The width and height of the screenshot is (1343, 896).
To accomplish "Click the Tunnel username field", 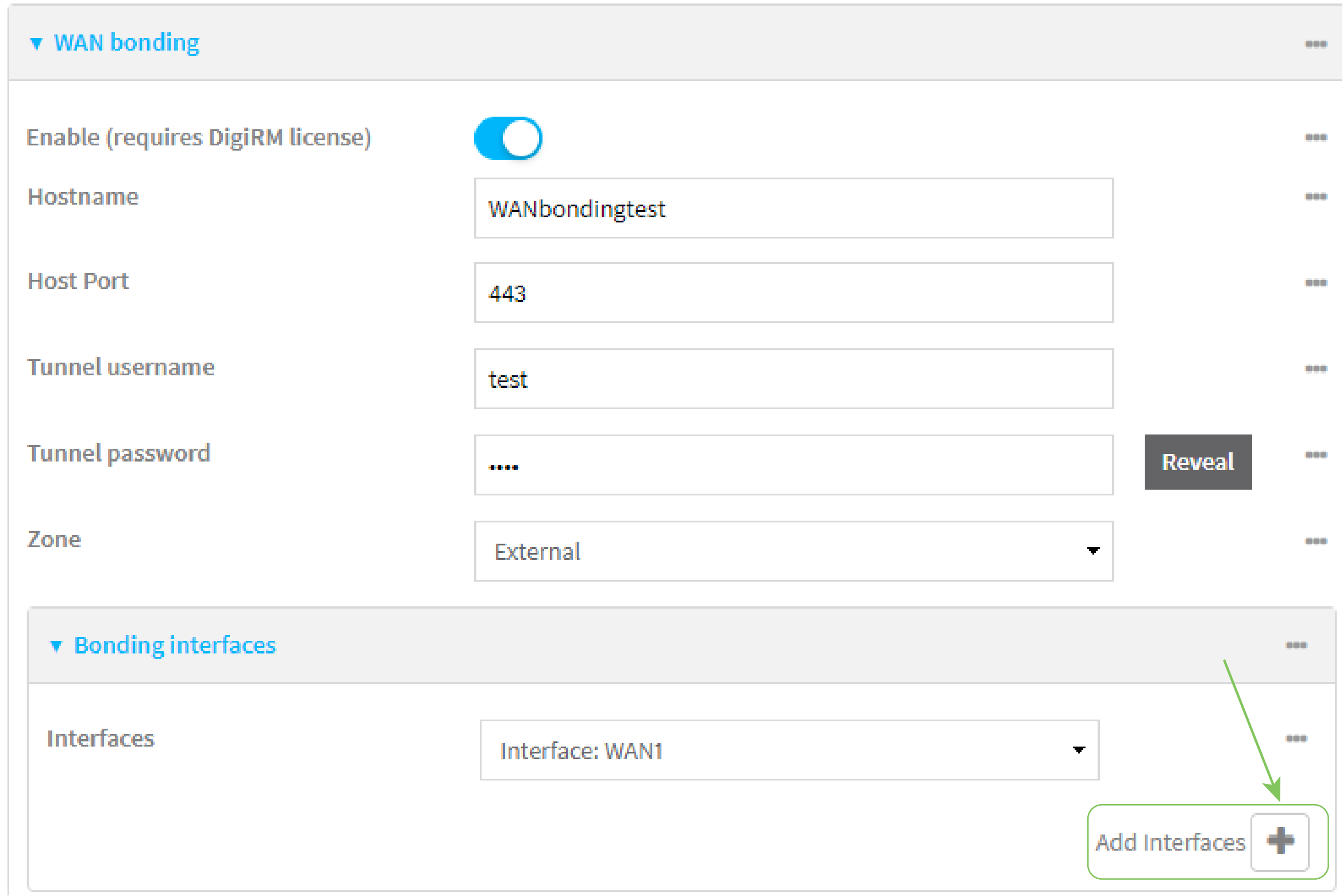I will click(793, 379).
